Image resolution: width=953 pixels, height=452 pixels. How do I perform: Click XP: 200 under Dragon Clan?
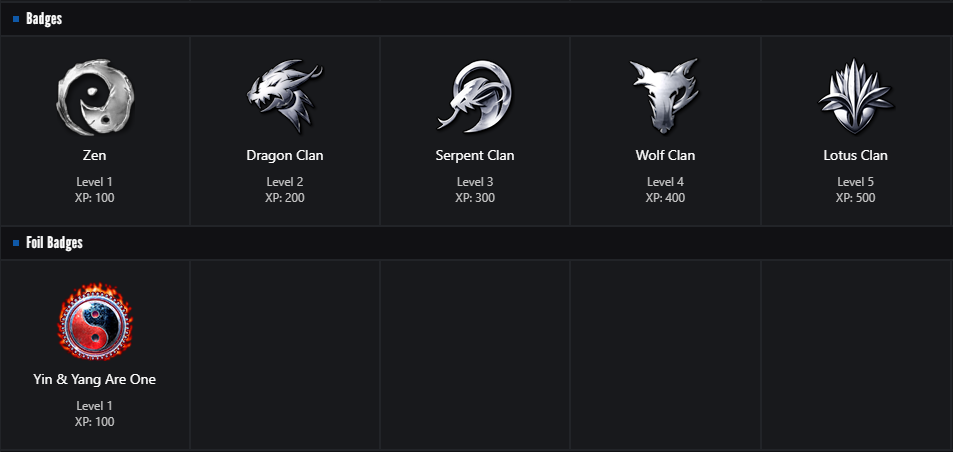285,198
